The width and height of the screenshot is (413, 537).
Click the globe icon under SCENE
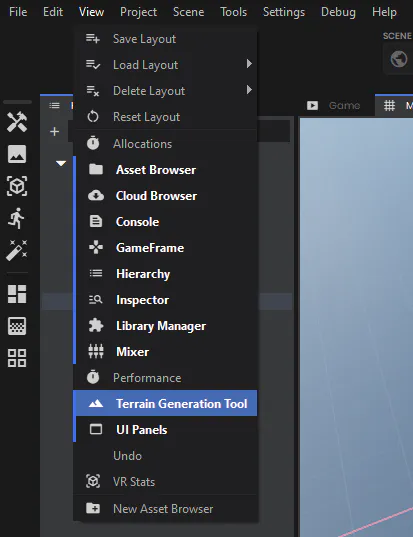(x=399, y=59)
